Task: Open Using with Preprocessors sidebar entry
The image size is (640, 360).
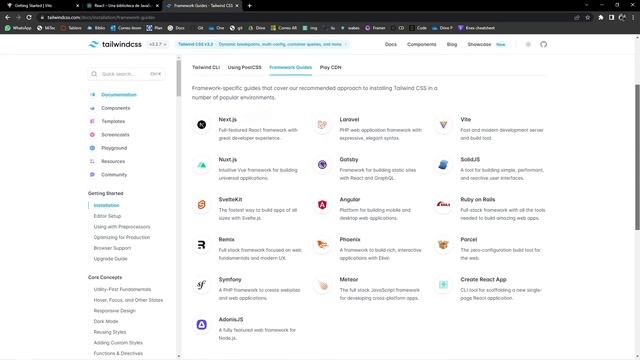Action: pyautogui.click(x=122, y=227)
